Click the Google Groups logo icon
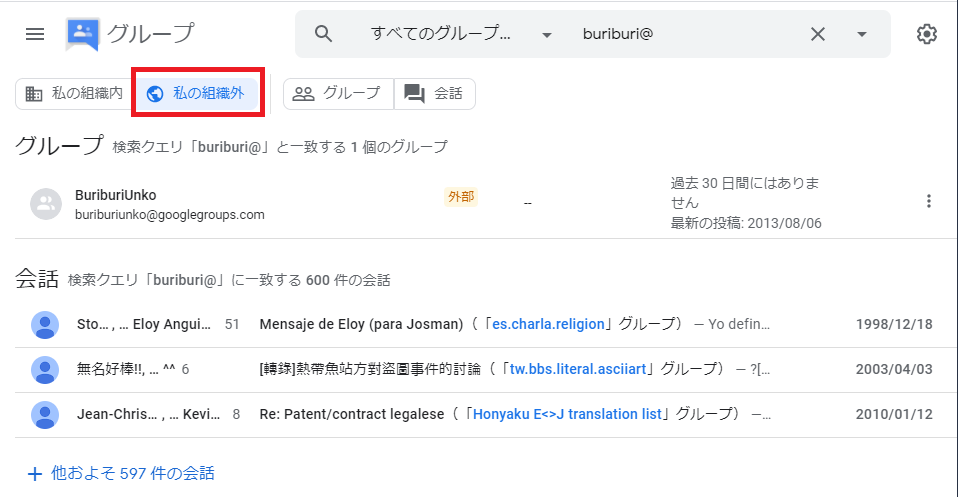 point(82,34)
